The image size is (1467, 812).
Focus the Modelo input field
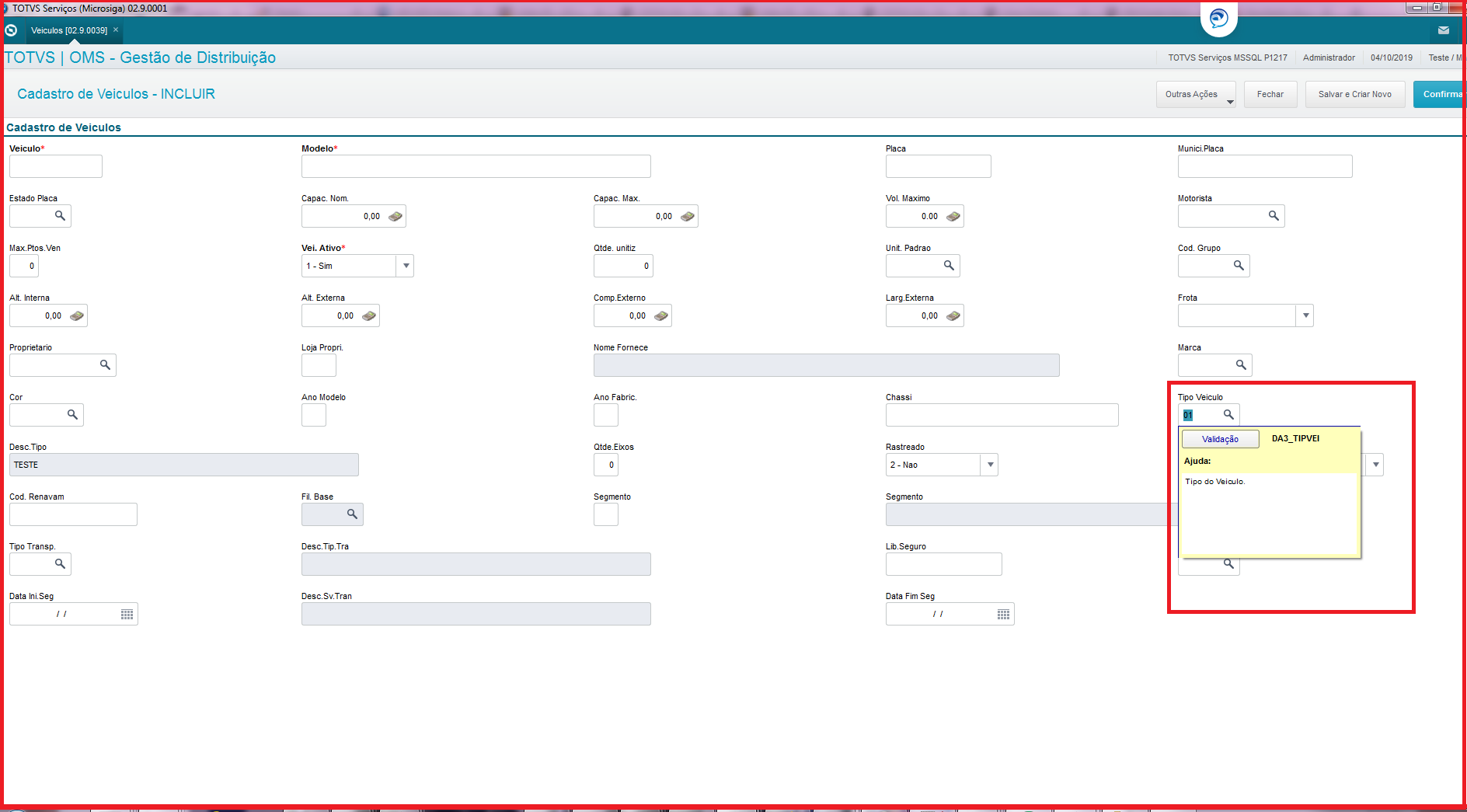click(476, 166)
